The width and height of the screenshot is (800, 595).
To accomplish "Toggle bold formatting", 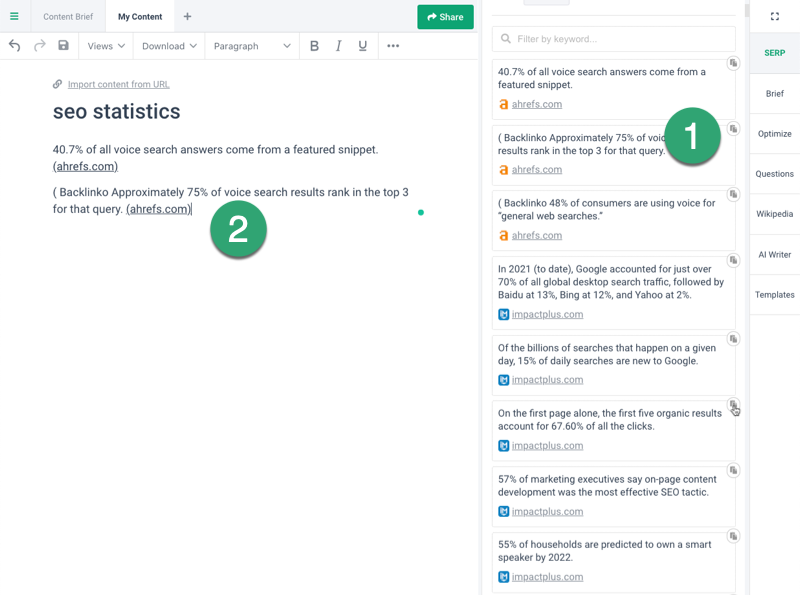I will coord(314,46).
